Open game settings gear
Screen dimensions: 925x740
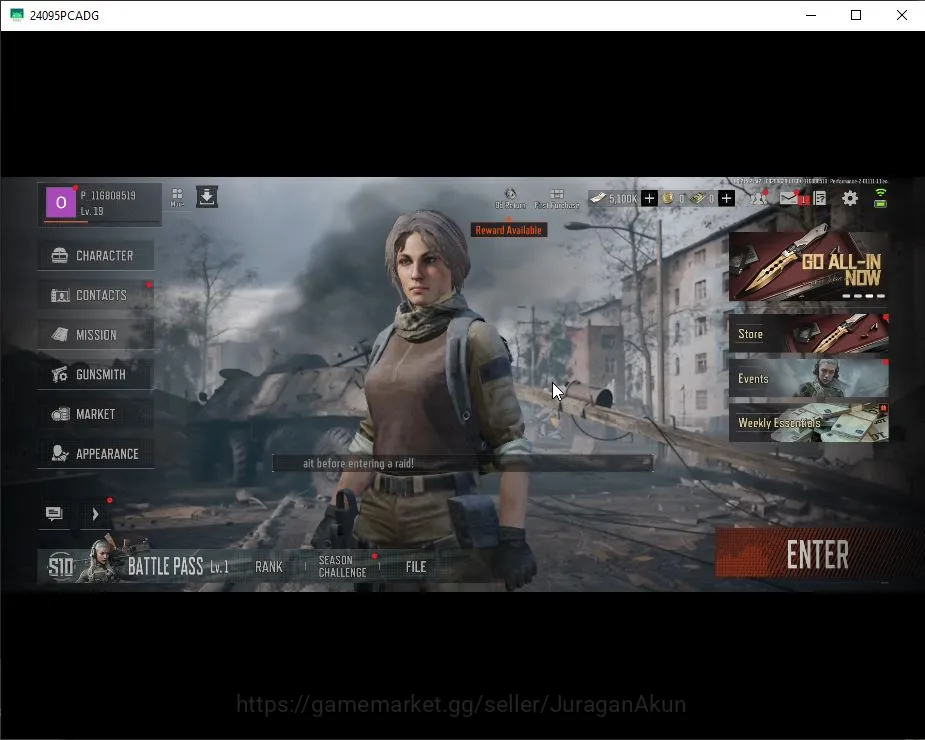849,198
